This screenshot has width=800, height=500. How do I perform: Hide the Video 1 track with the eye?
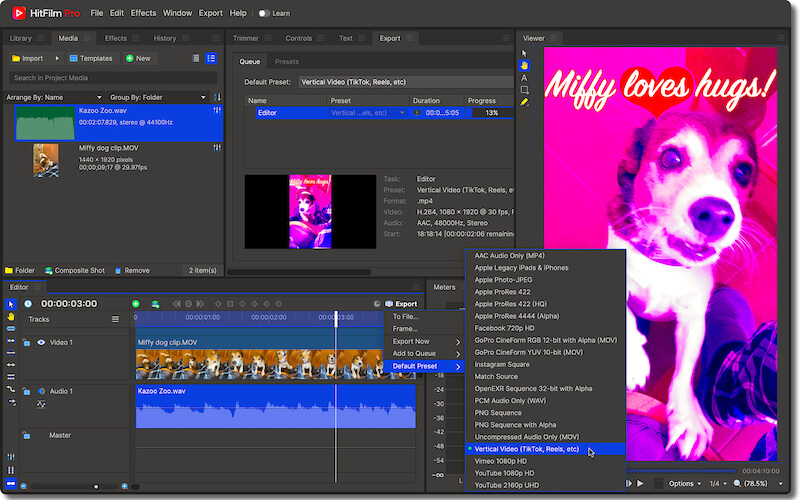click(41, 342)
